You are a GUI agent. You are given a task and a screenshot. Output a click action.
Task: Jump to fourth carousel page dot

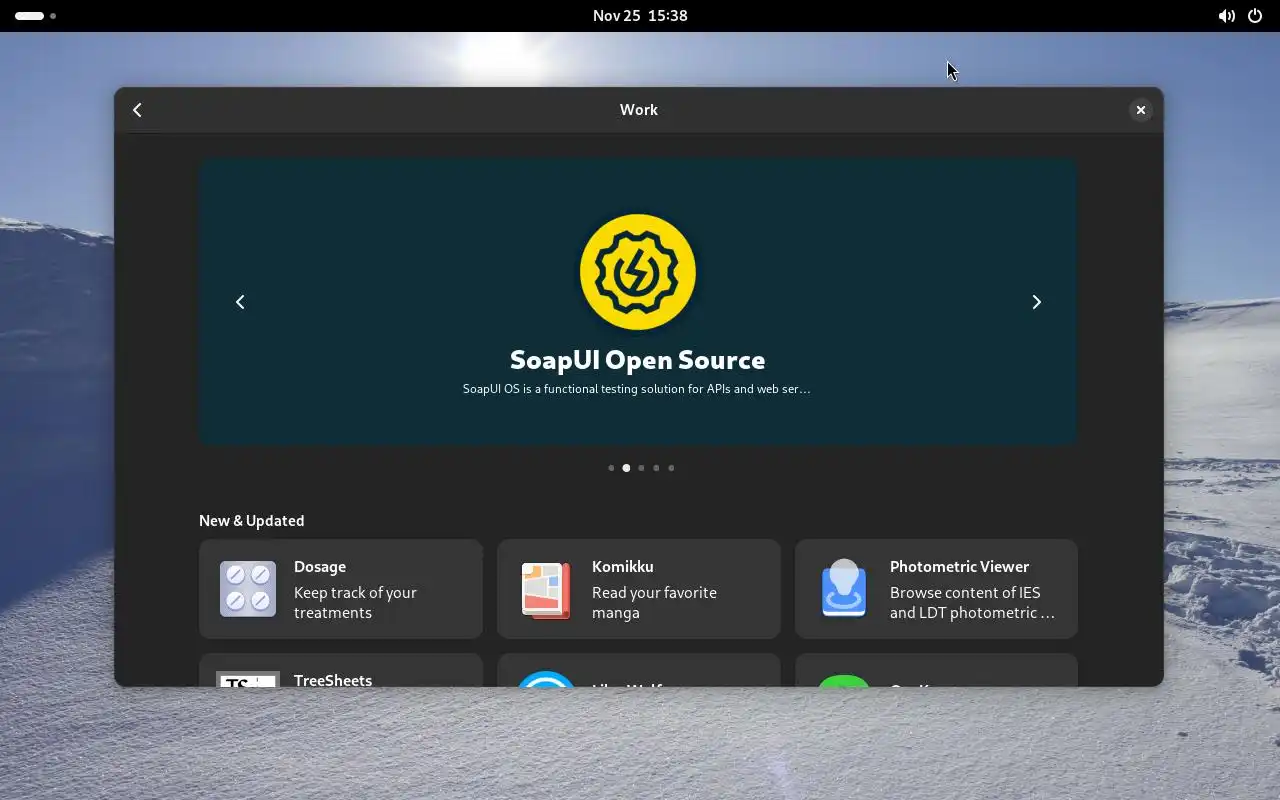tap(656, 468)
